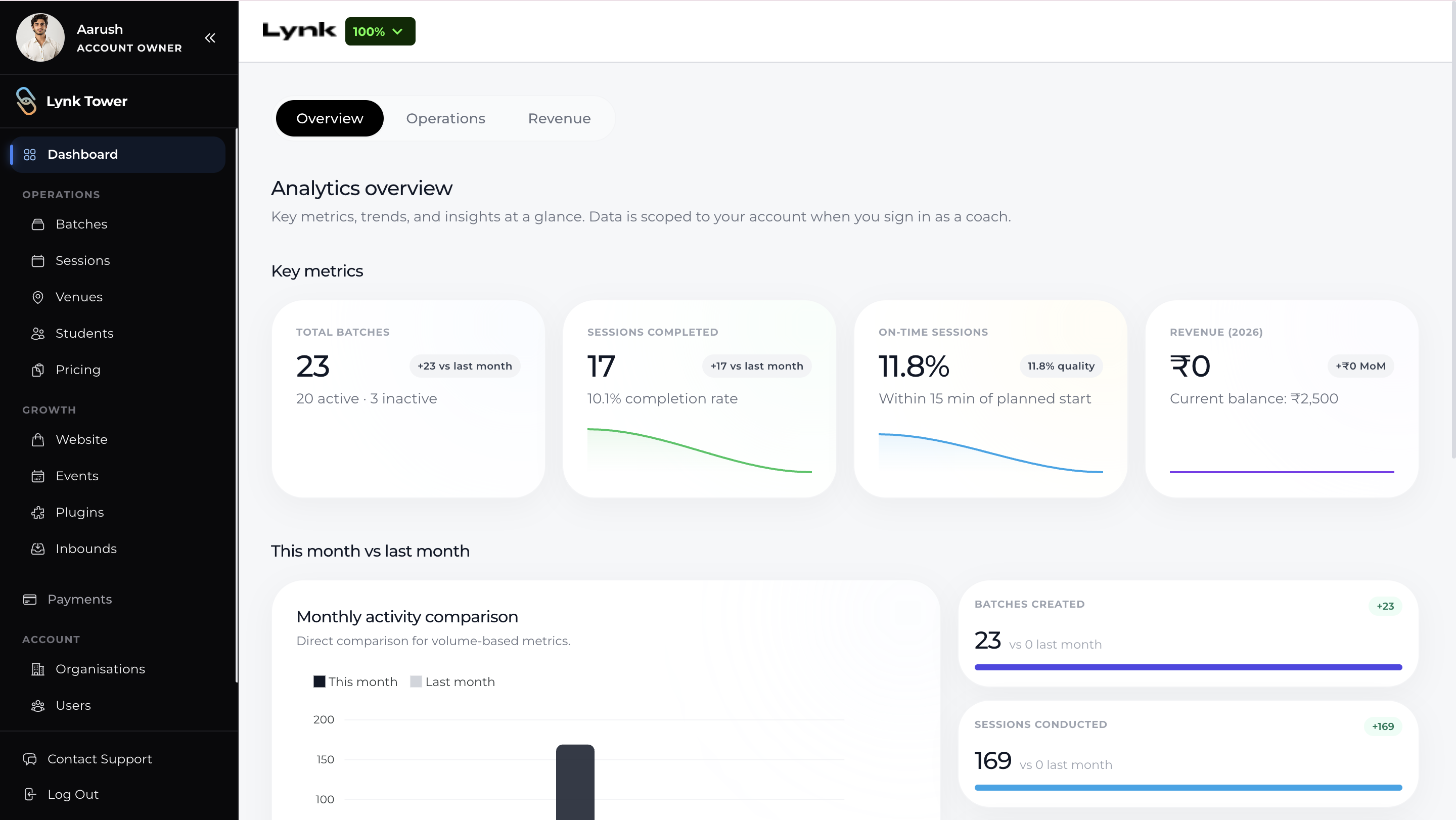This screenshot has height=820, width=1456.
Task: Click the Sessions Completed sparkline chart
Action: coord(699,449)
